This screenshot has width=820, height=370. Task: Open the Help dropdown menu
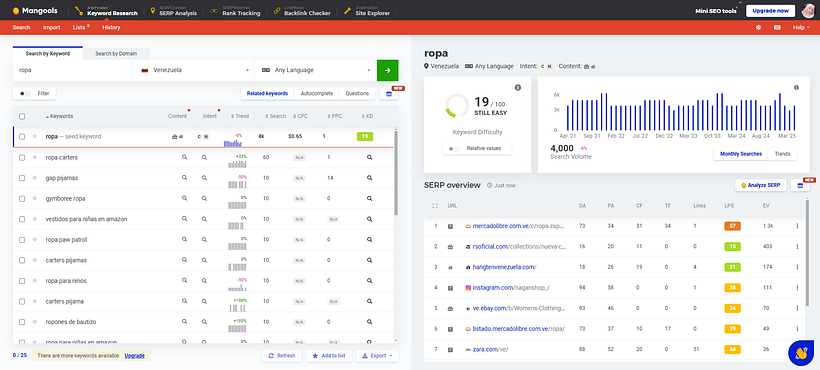(801, 27)
